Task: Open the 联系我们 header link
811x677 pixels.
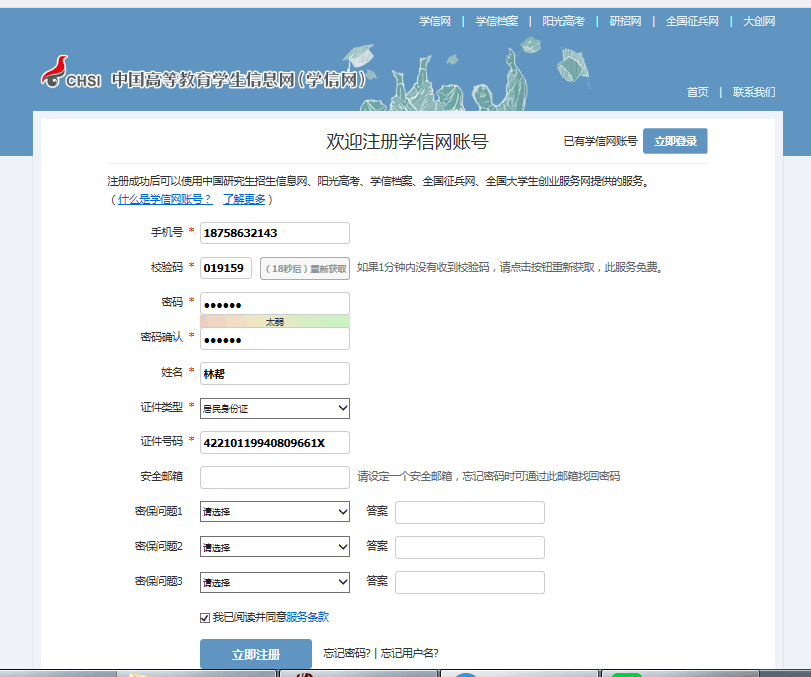Action: [754, 92]
